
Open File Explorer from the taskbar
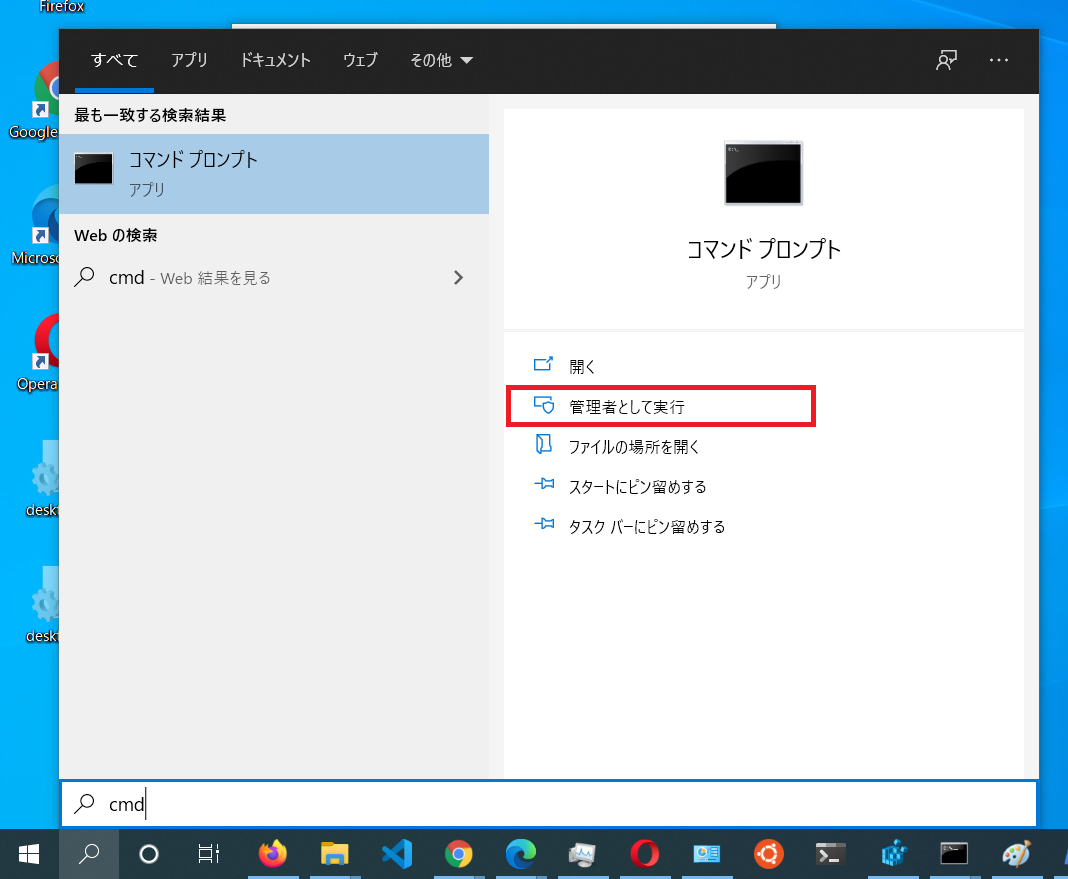click(334, 854)
